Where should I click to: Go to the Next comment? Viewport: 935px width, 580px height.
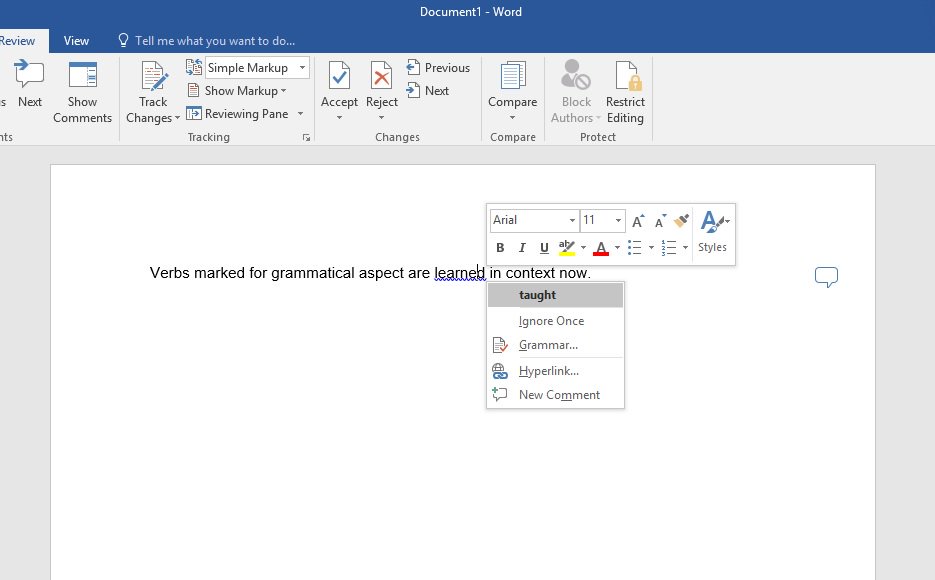(29, 85)
